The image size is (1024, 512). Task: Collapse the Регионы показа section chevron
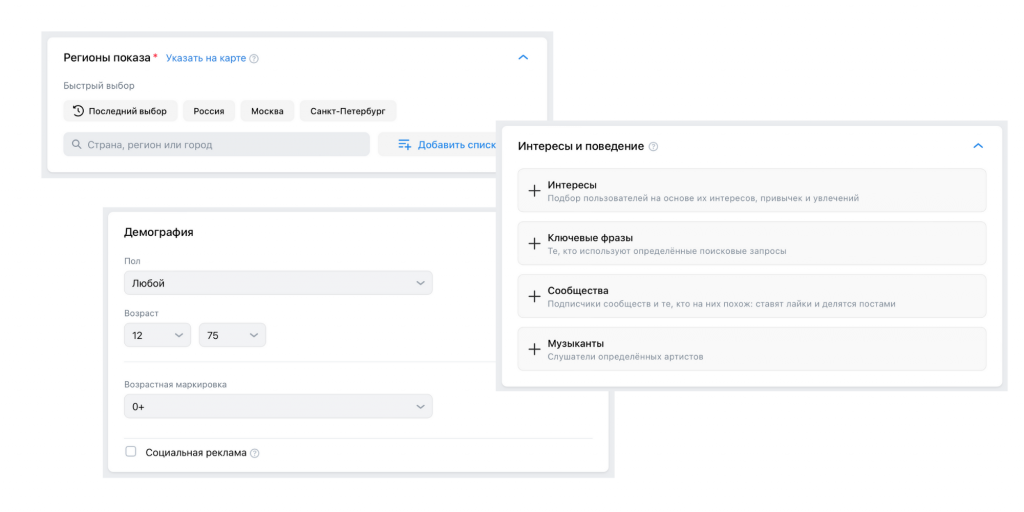point(522,57)
